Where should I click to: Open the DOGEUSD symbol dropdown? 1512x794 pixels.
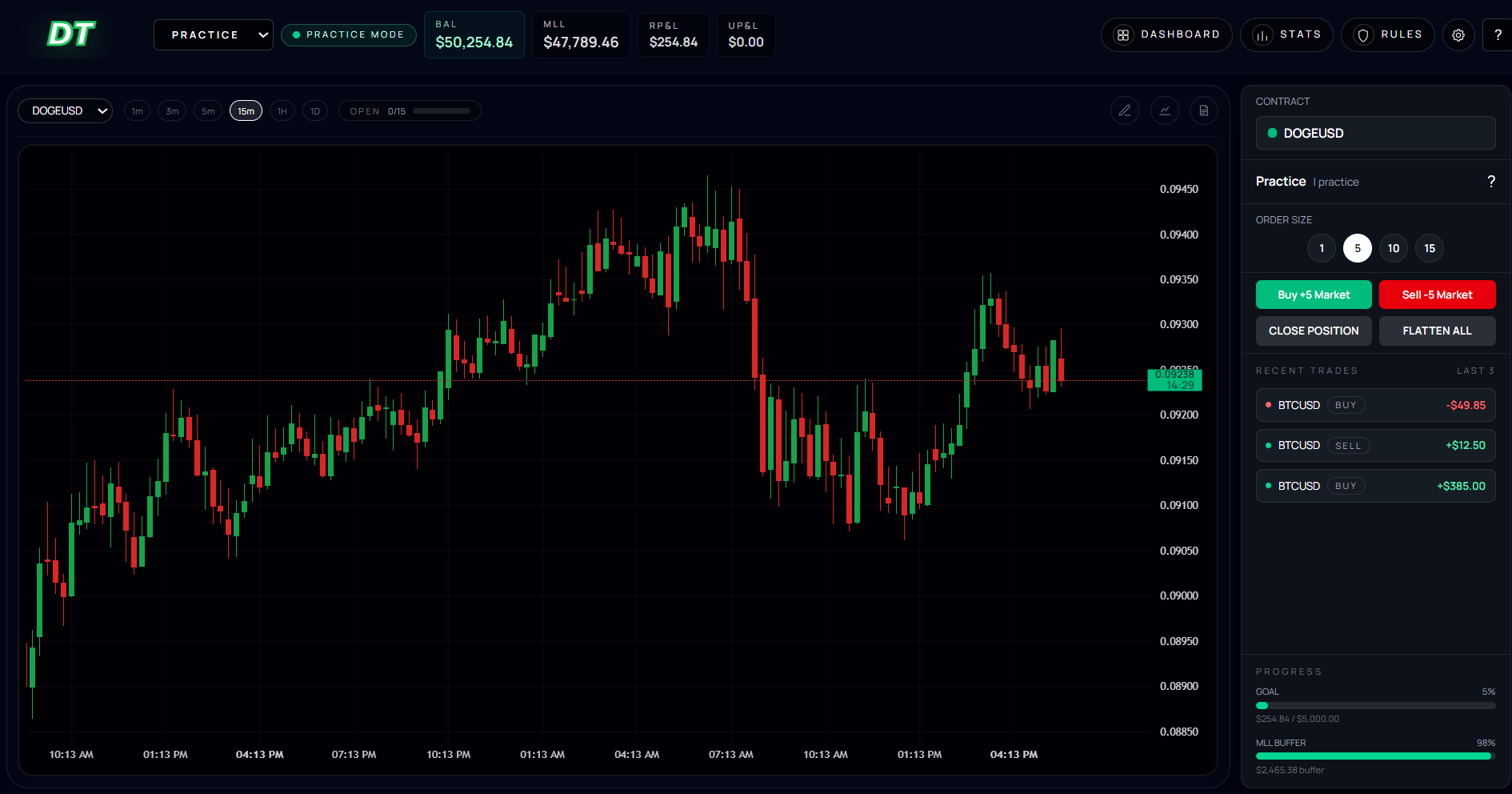(x=65, y=110)
